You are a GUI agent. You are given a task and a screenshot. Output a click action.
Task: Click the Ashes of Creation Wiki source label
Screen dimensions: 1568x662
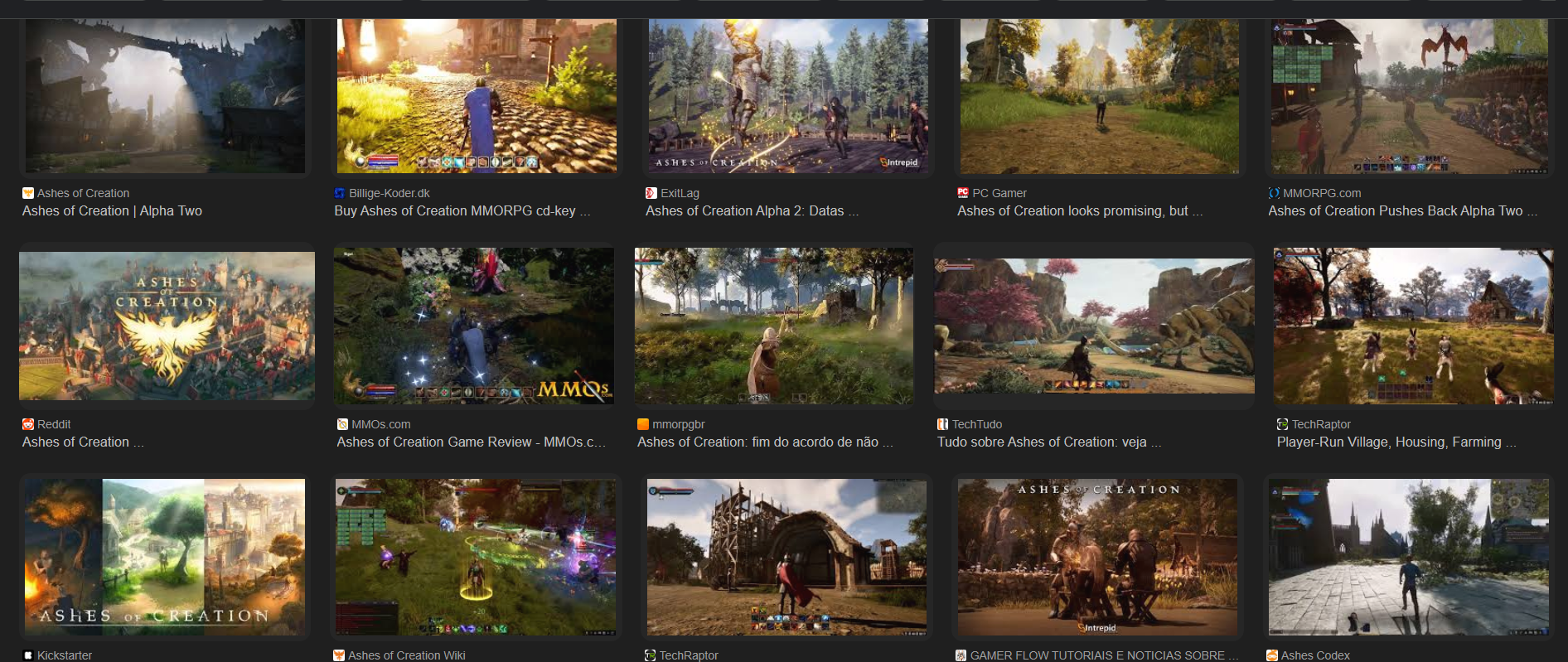point(407,655)
